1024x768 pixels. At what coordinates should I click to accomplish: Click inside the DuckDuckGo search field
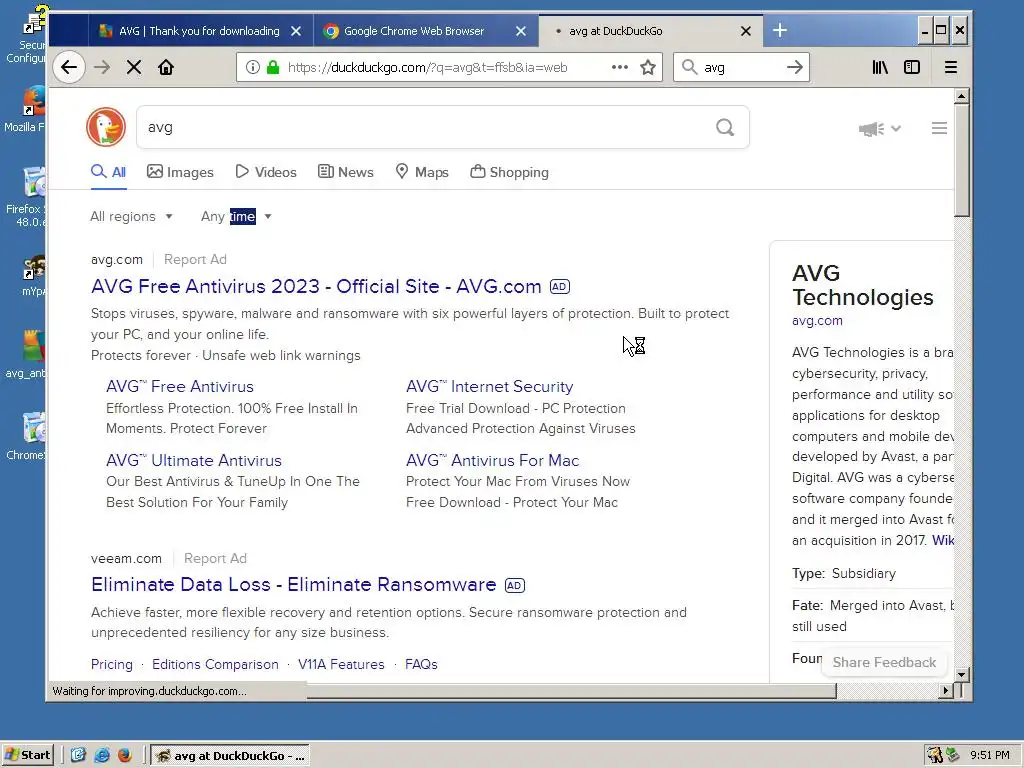[x=424, y=127]
